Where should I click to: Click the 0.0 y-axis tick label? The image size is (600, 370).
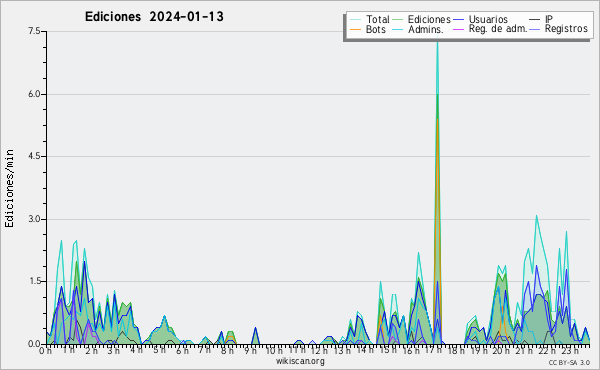[x=34, y=344]
